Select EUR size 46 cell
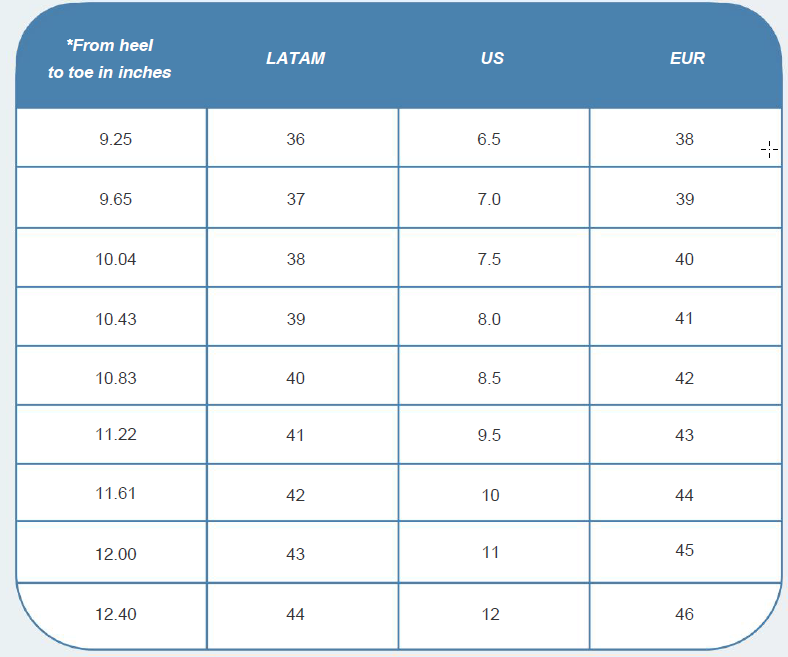This screenshot has width=788, height=657. (684, 614)
